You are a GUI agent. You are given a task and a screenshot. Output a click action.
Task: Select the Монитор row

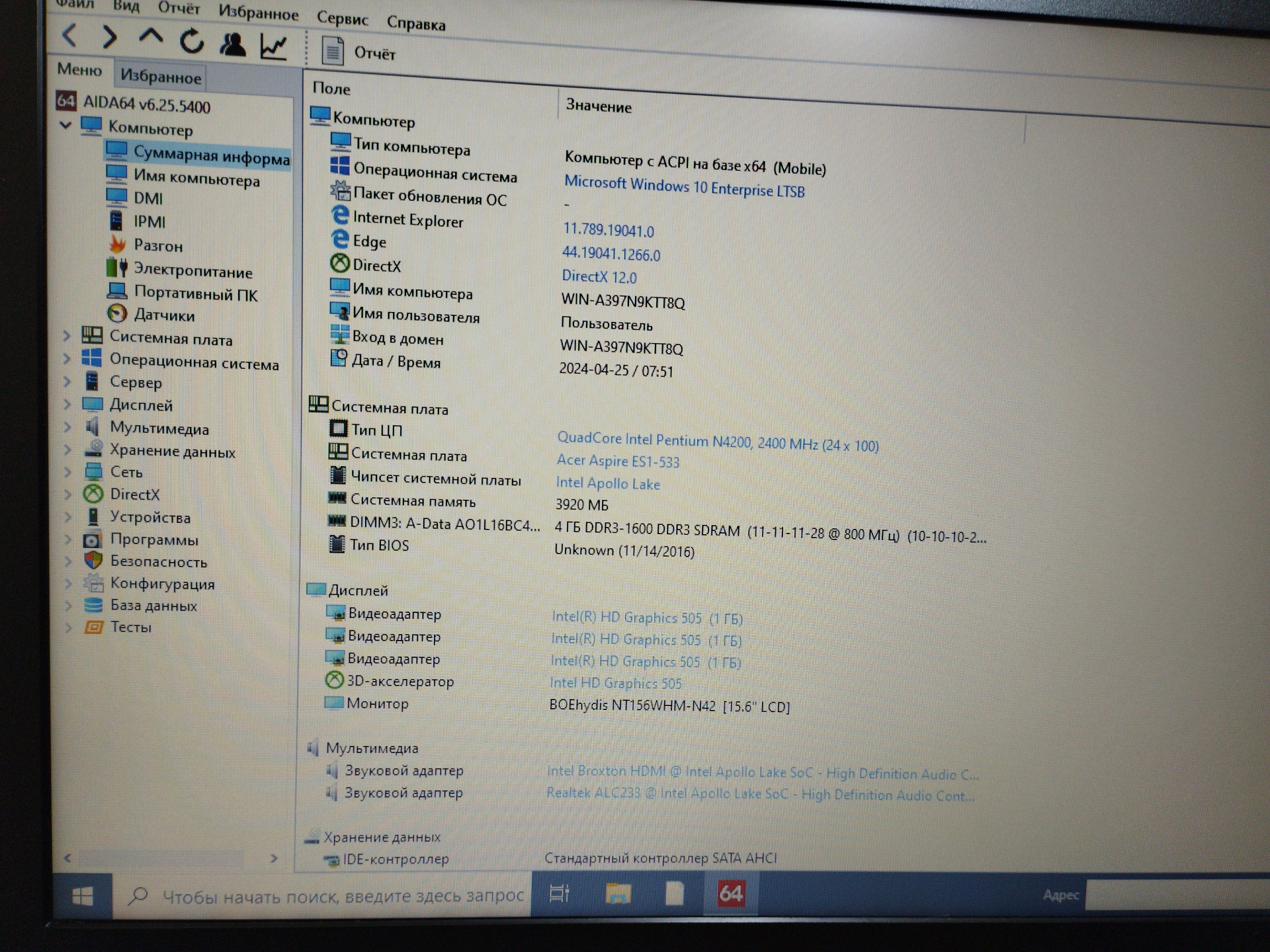coord(557,704)
